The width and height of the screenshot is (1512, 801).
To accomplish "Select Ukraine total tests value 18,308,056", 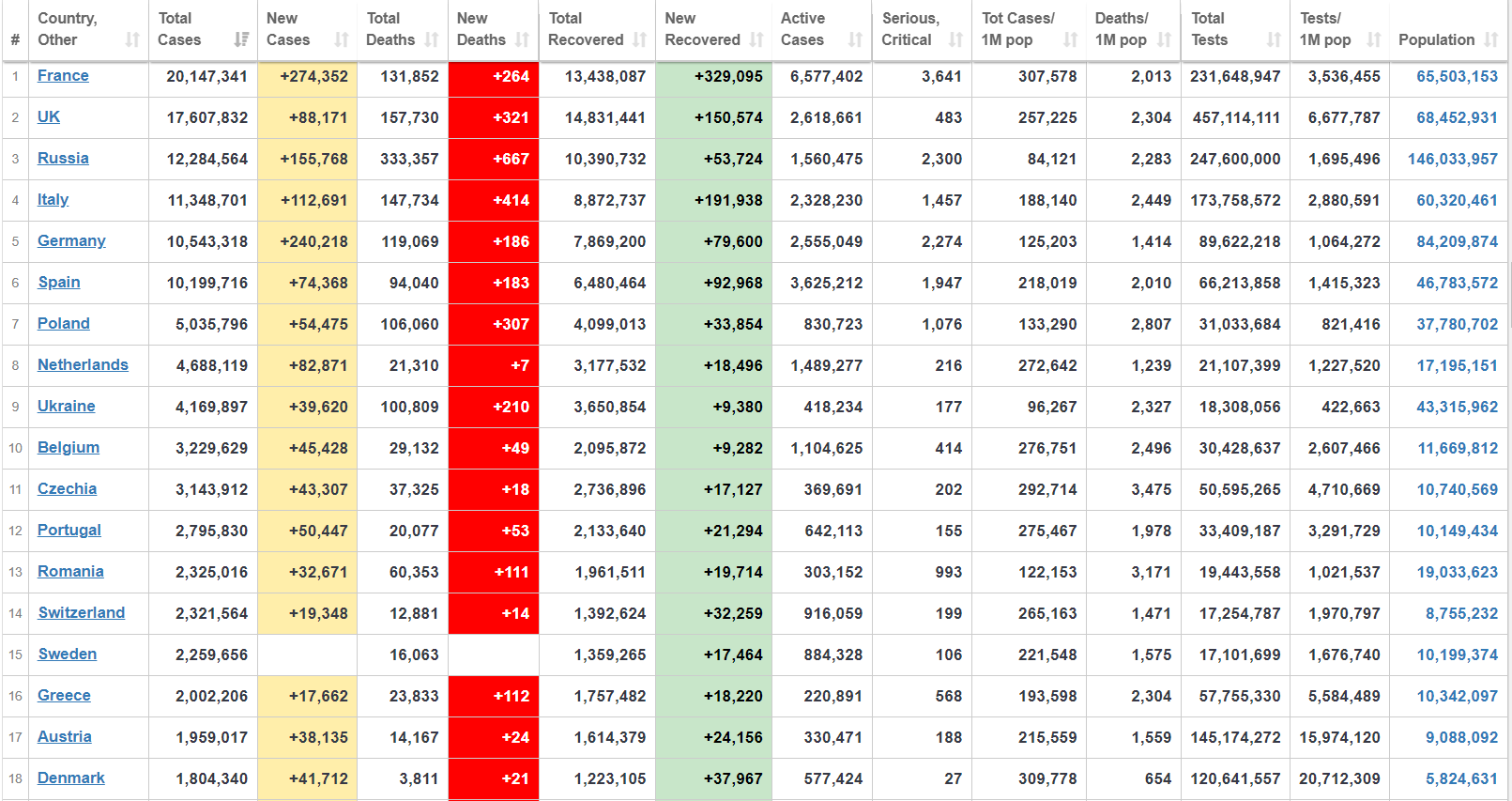I will click(x=1240, y=407).
